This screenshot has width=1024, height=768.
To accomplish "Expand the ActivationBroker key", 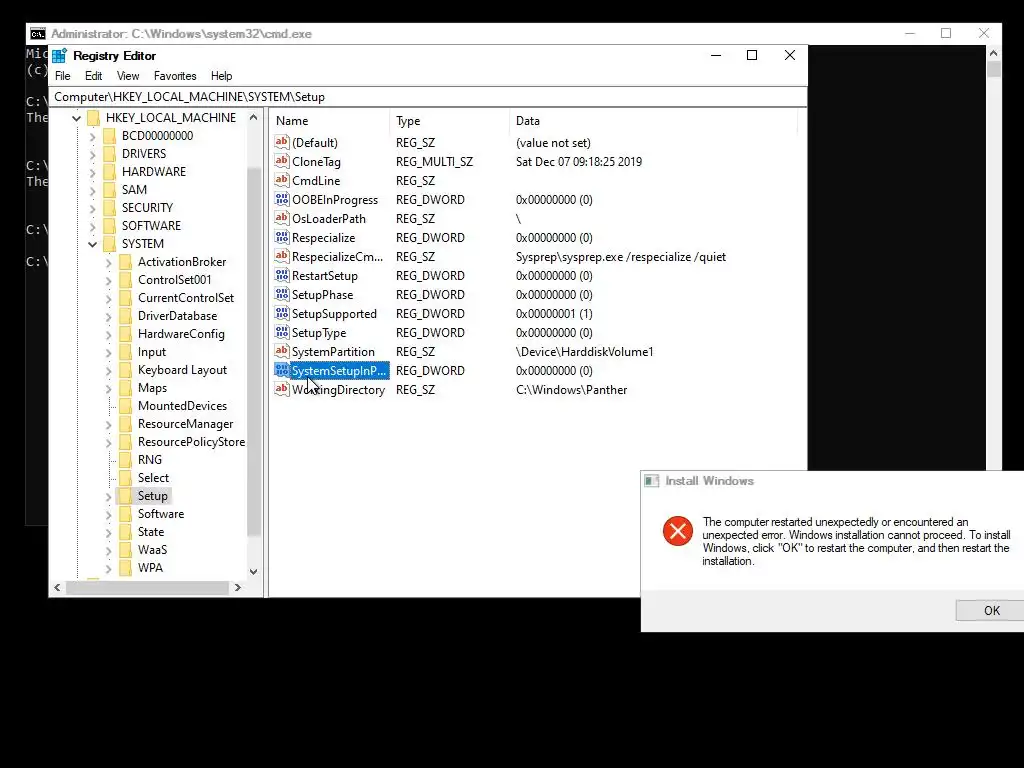I will [x=108, y=262].
